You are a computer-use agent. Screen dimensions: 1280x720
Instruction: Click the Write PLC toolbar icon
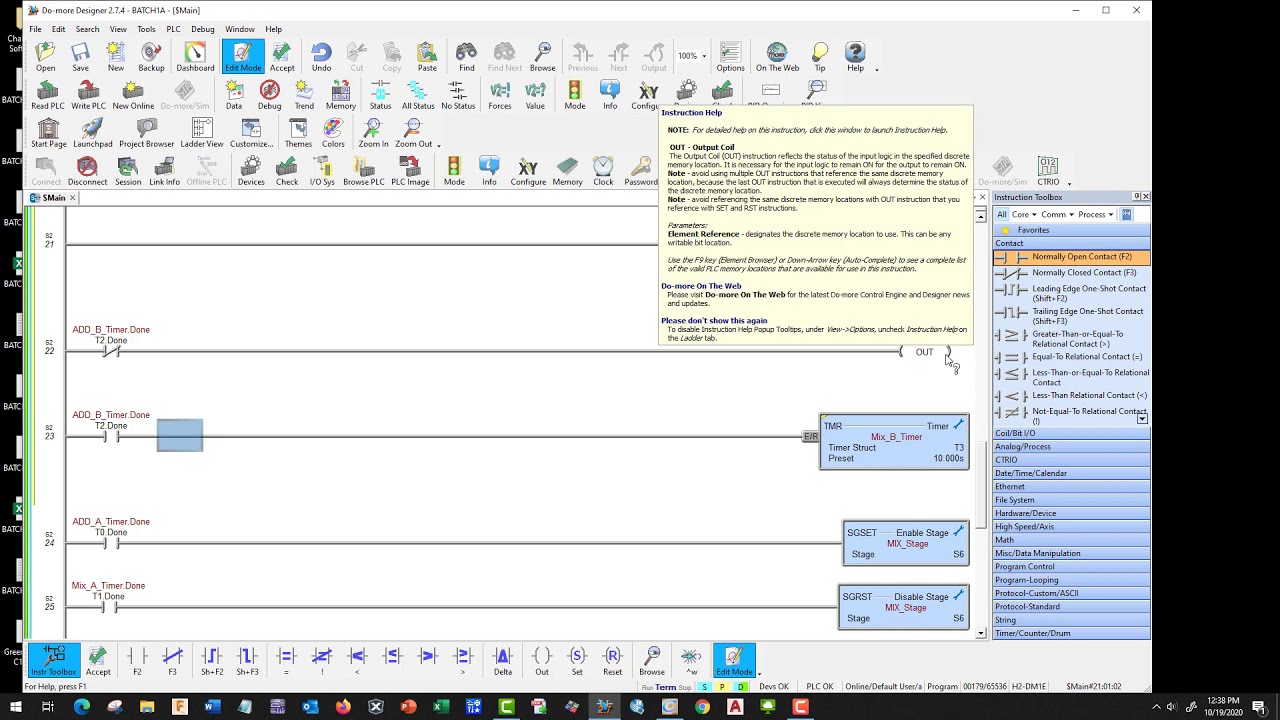[88, 96]
